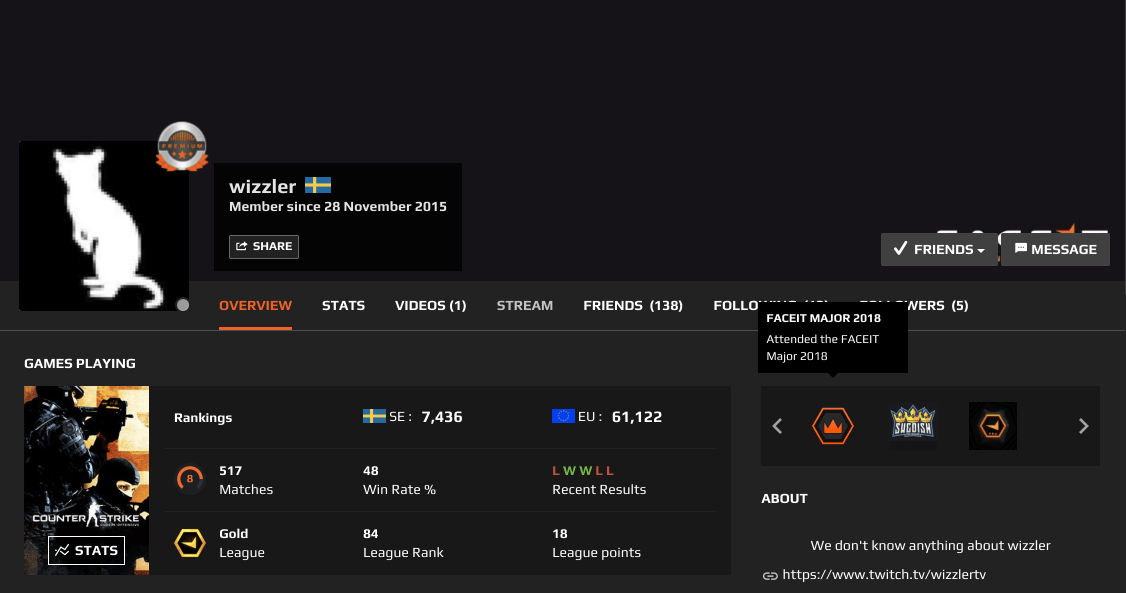
Task: Click the grey offline status dot
Action: pyautogui.click(x=183, y=305)
